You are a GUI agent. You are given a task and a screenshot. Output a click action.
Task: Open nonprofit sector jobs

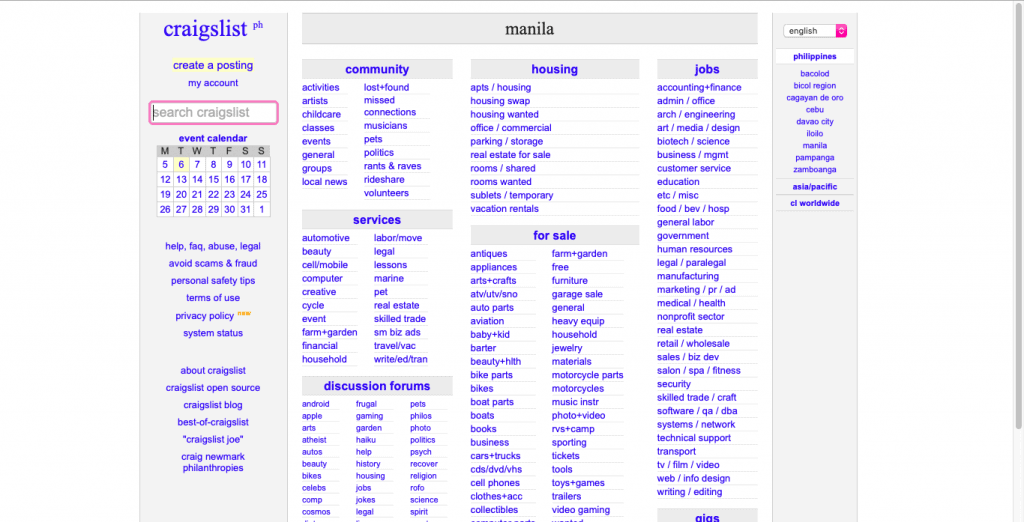[x=690, y=317]
